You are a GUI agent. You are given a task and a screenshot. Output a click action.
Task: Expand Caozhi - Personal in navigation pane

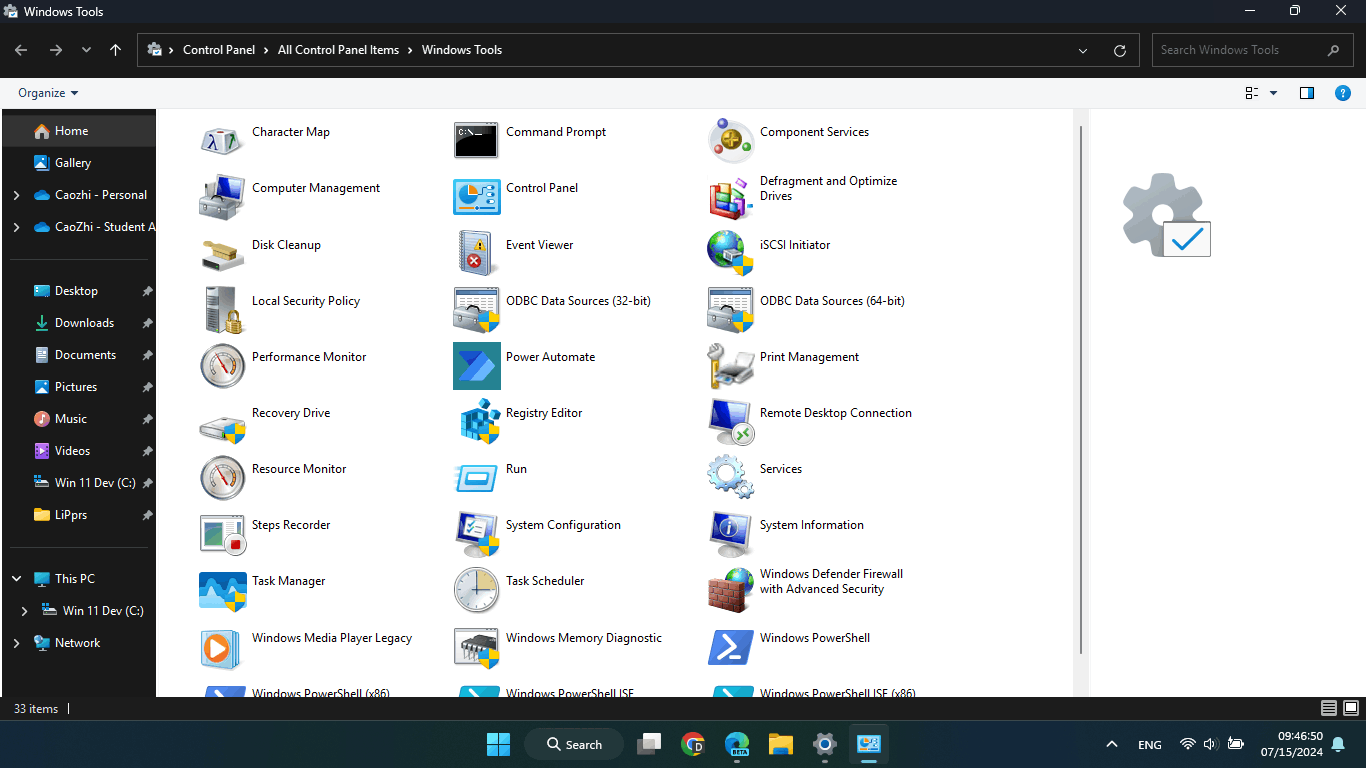16,195
